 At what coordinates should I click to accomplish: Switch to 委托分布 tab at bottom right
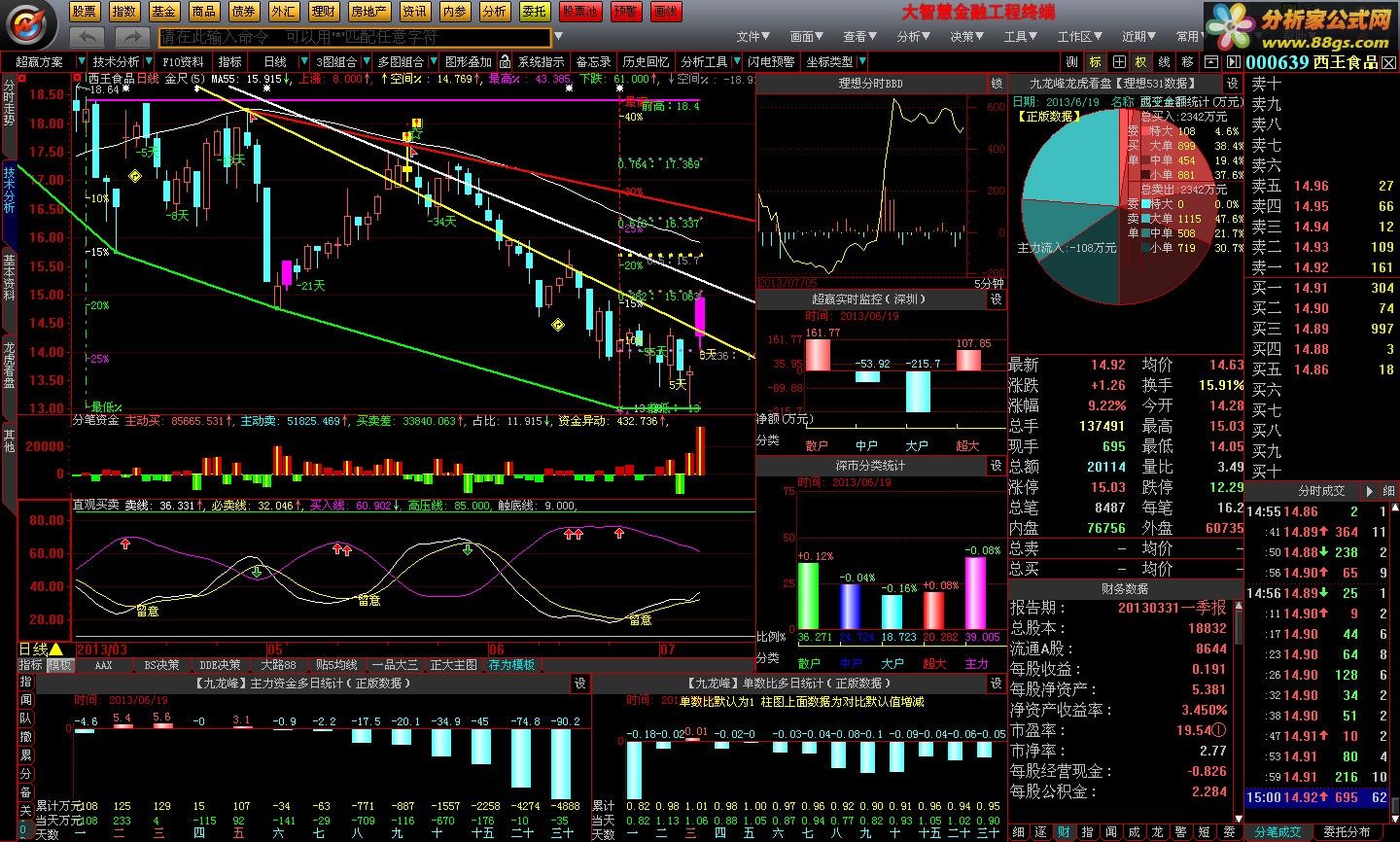pyautogui.click(x=1347, y=832)
